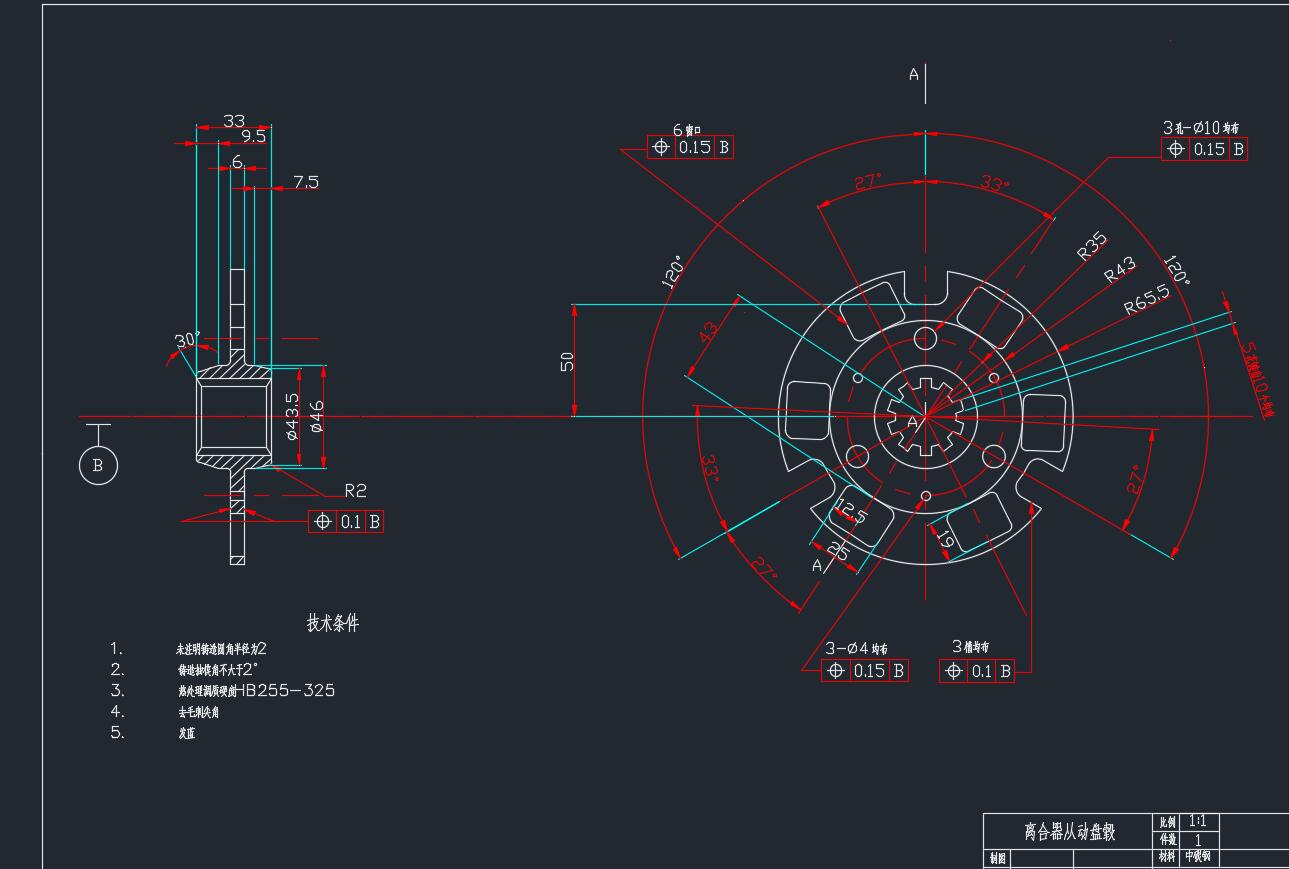
Task: Select the R43 radius dimension
Action: coord(1120,270)
